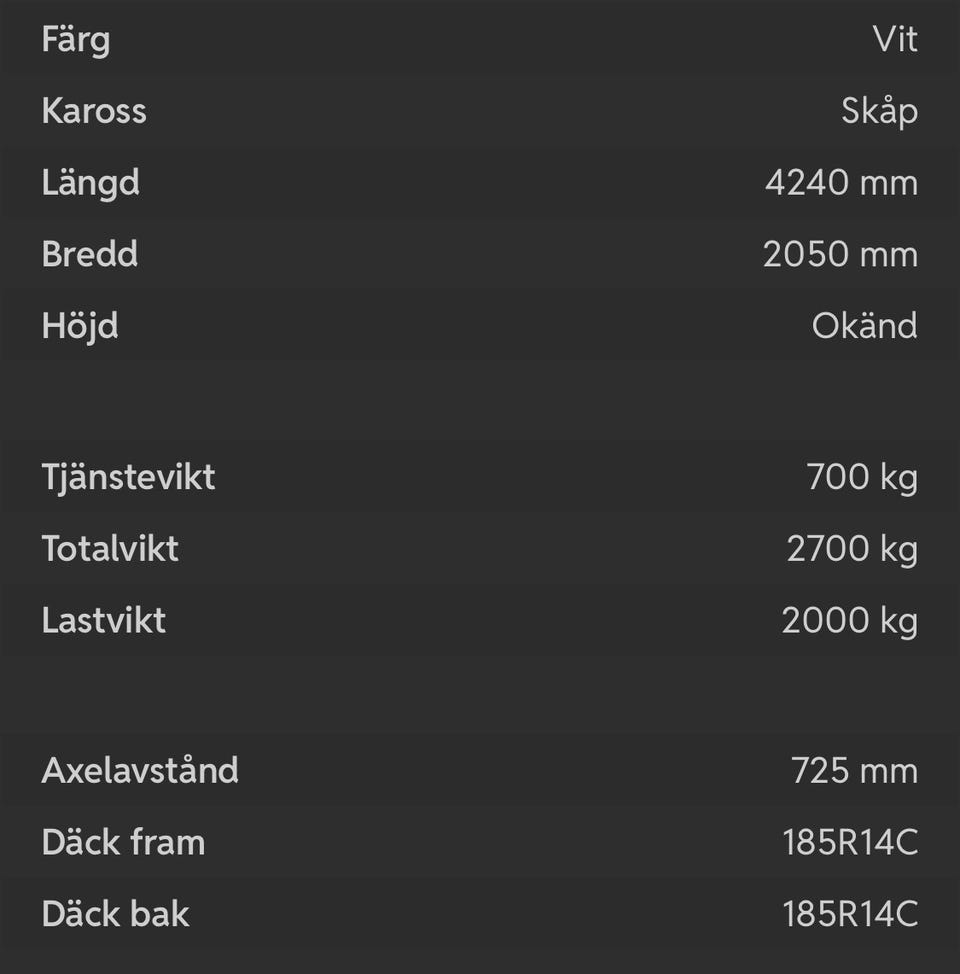Click the Däck fram label
960x974 pixels.
coord(123,843)
